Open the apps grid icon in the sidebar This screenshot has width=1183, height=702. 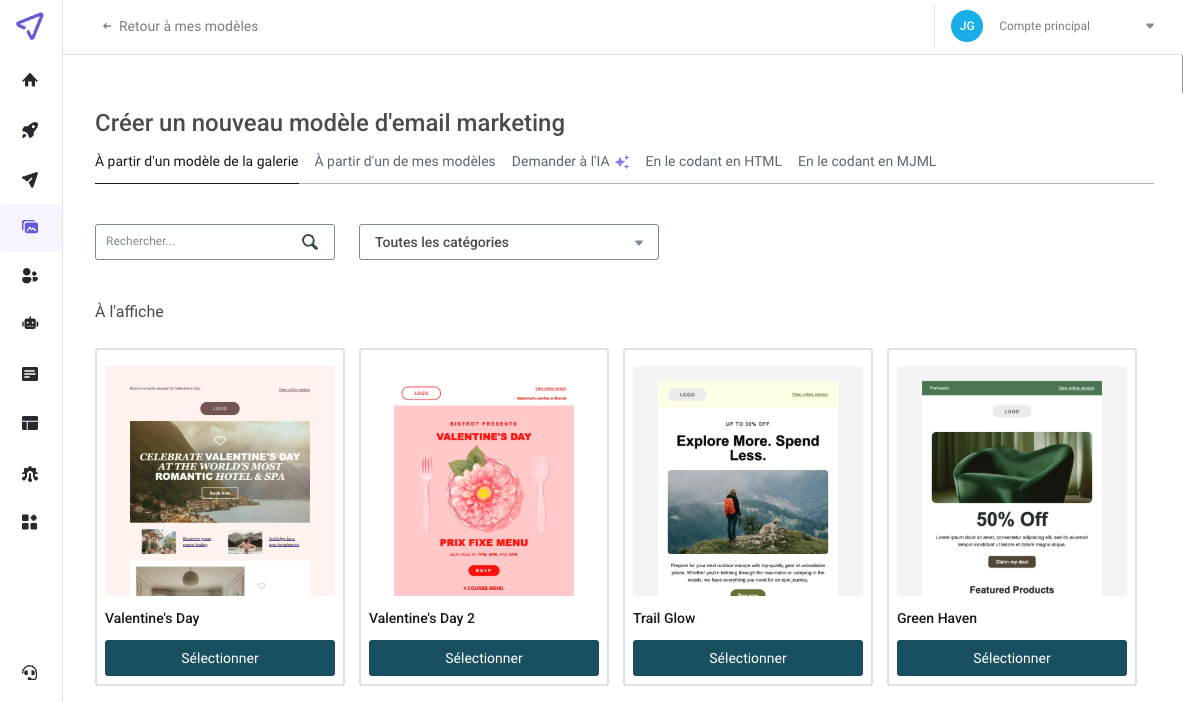[30, 522]
